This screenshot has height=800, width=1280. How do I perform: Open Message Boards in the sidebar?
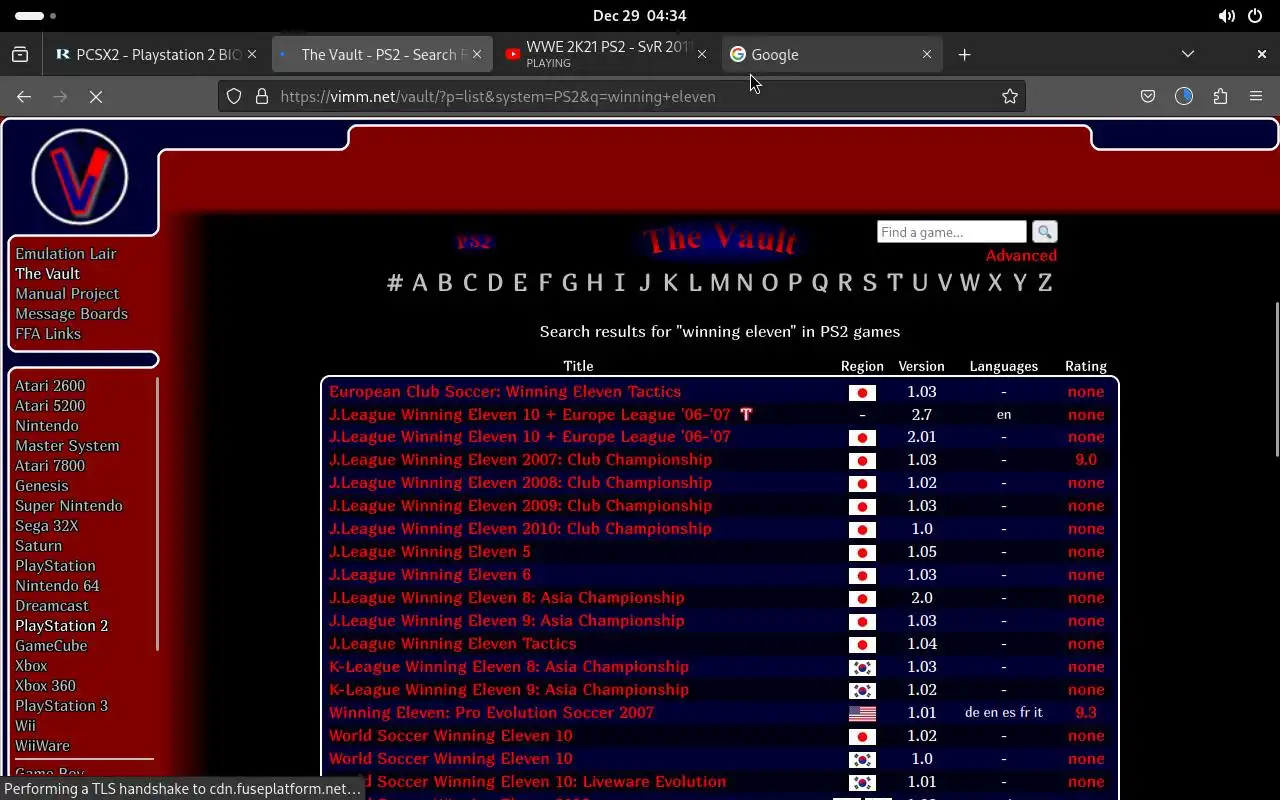tap(71, 313)
